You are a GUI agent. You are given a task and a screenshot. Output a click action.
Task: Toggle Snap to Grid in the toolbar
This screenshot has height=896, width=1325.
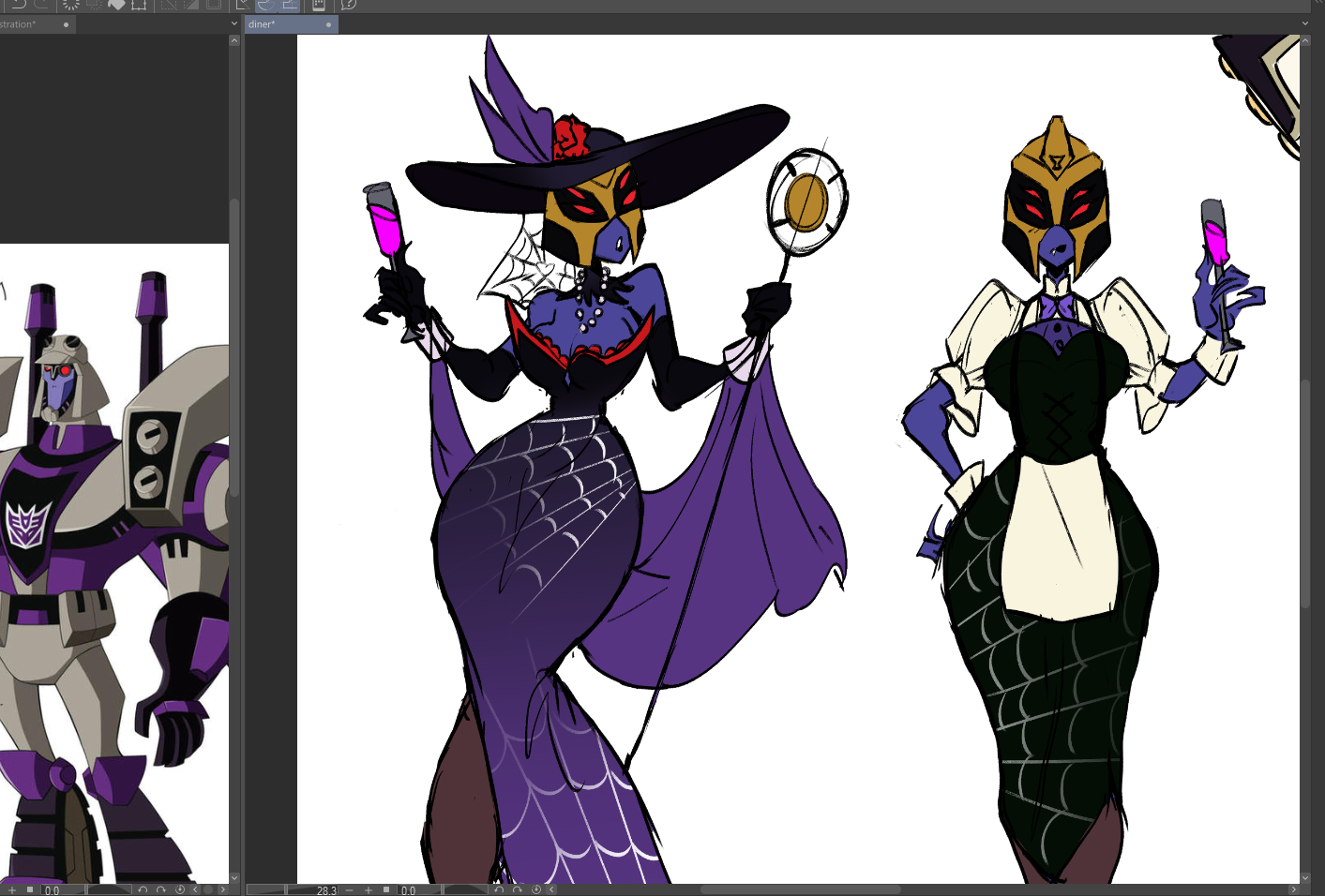coord(289,4)
